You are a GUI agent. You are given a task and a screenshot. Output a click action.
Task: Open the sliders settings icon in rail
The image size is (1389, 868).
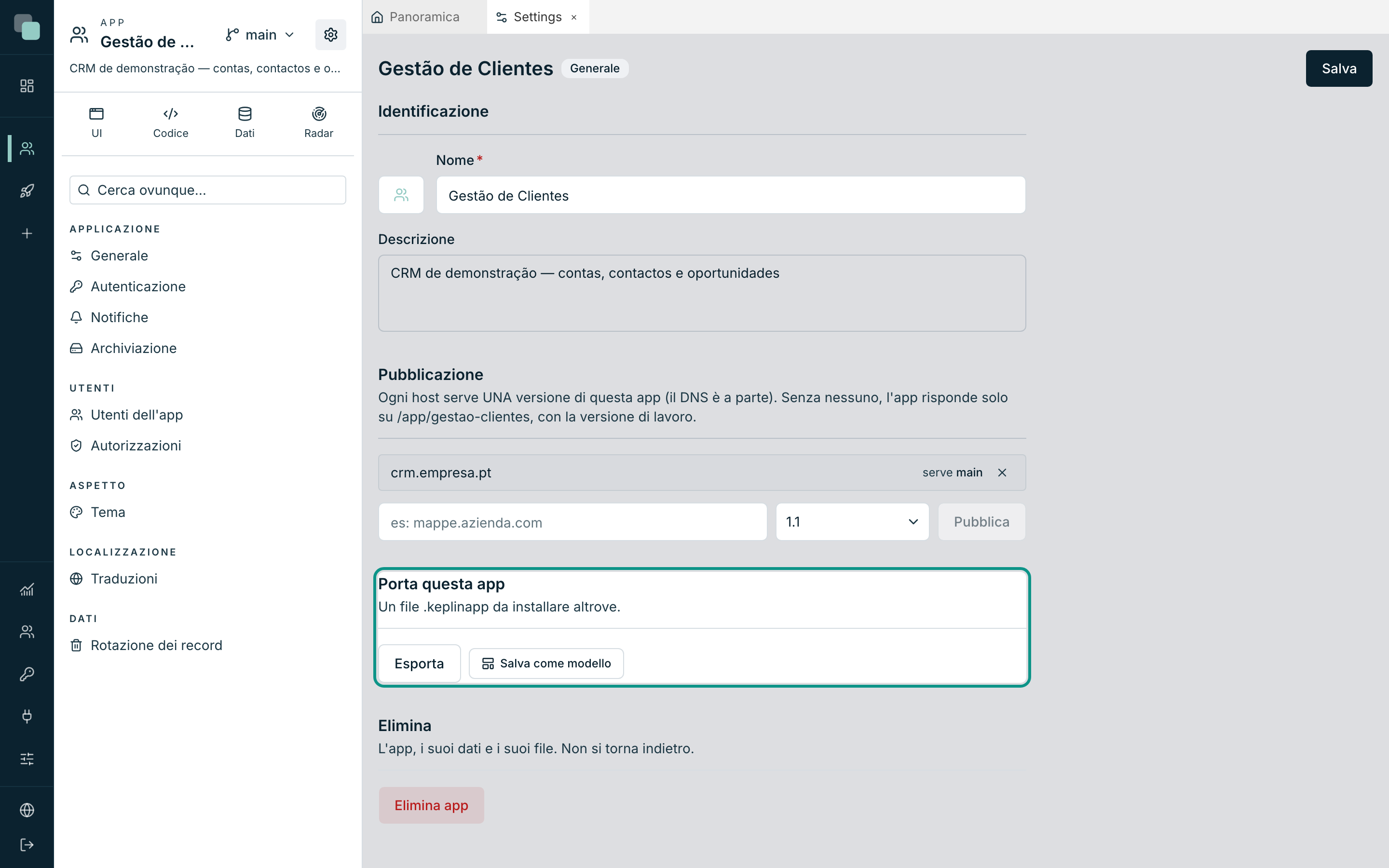tap(27, 759)
